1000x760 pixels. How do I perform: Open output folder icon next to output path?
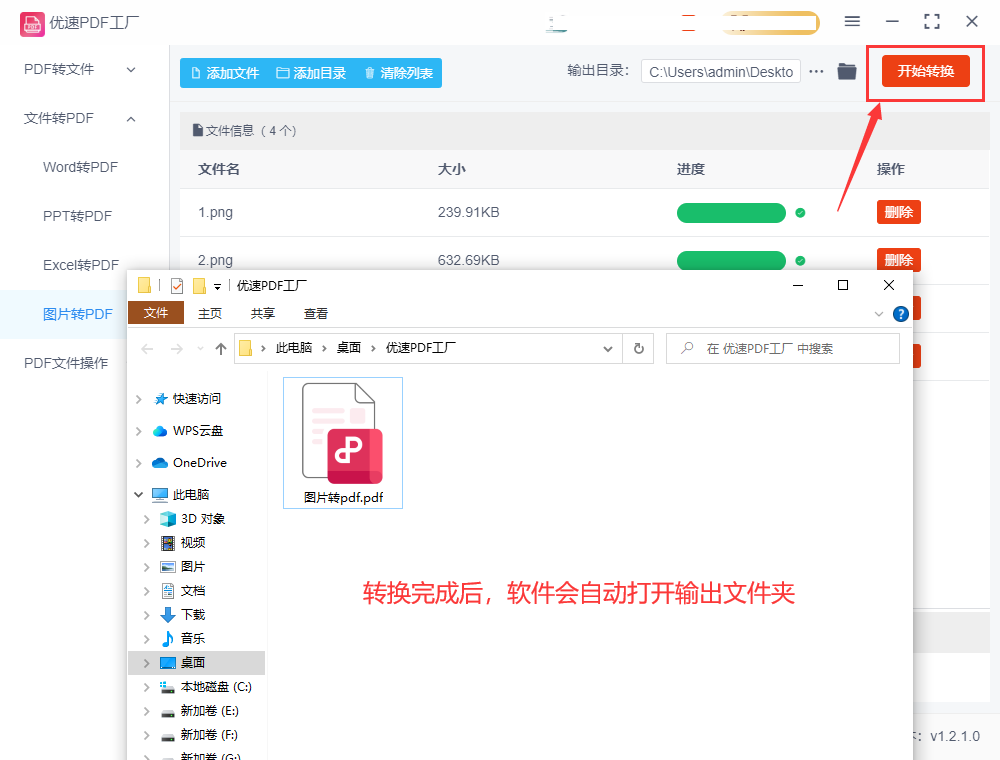(x=847, y=71)
